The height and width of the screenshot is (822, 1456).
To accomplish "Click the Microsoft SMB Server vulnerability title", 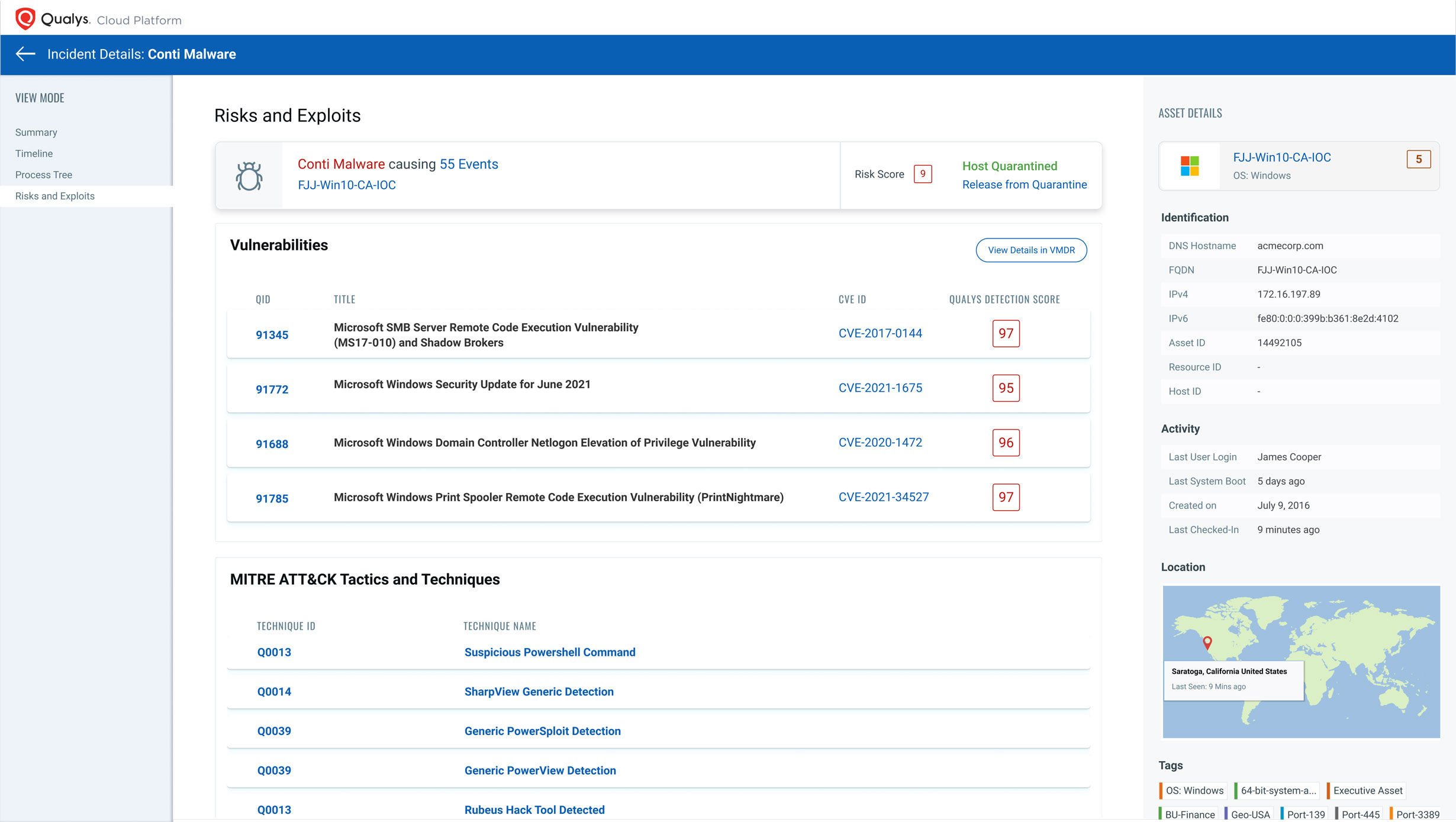I will (486, 334).
